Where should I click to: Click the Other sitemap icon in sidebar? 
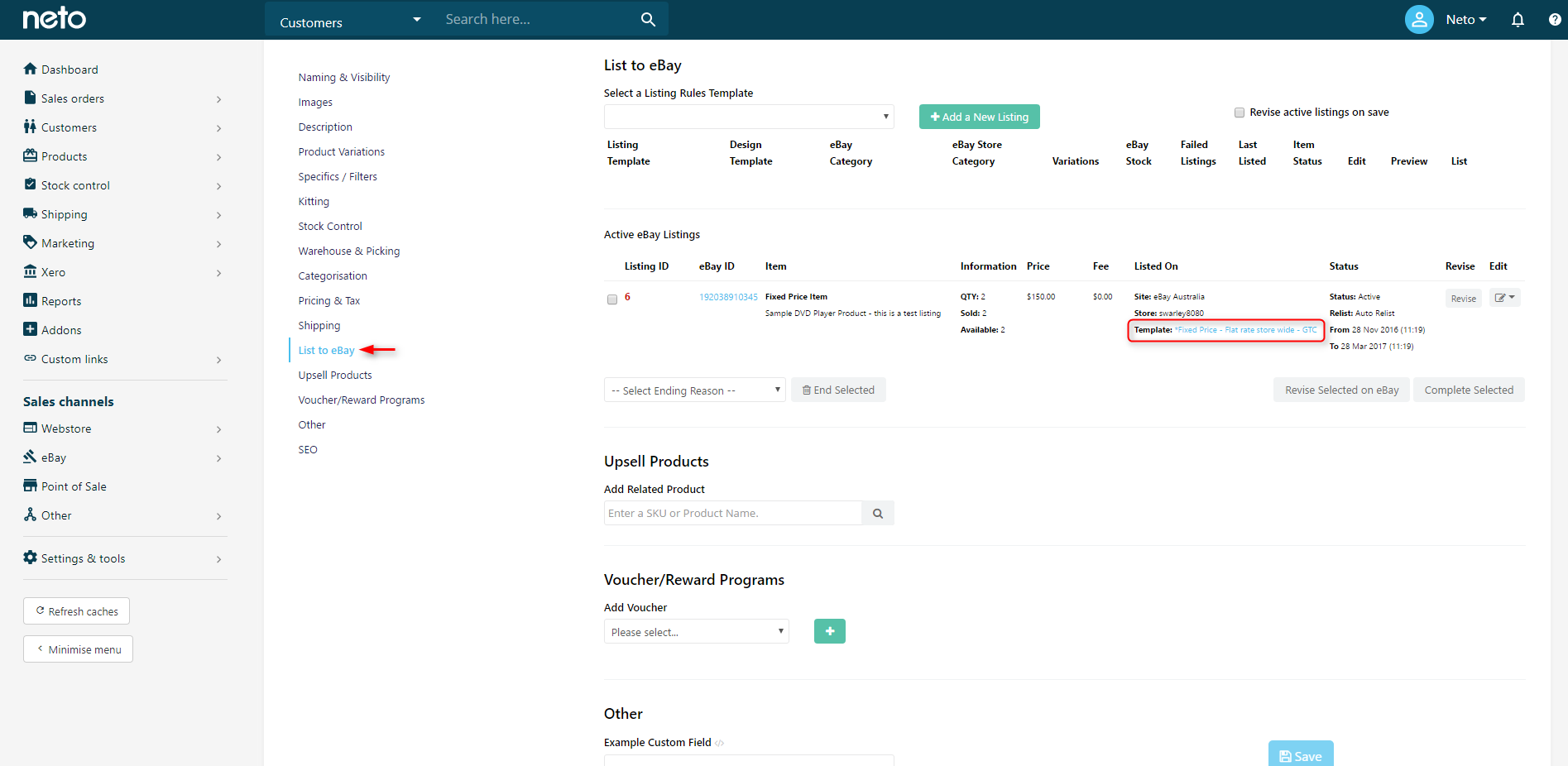coord(31,515)
